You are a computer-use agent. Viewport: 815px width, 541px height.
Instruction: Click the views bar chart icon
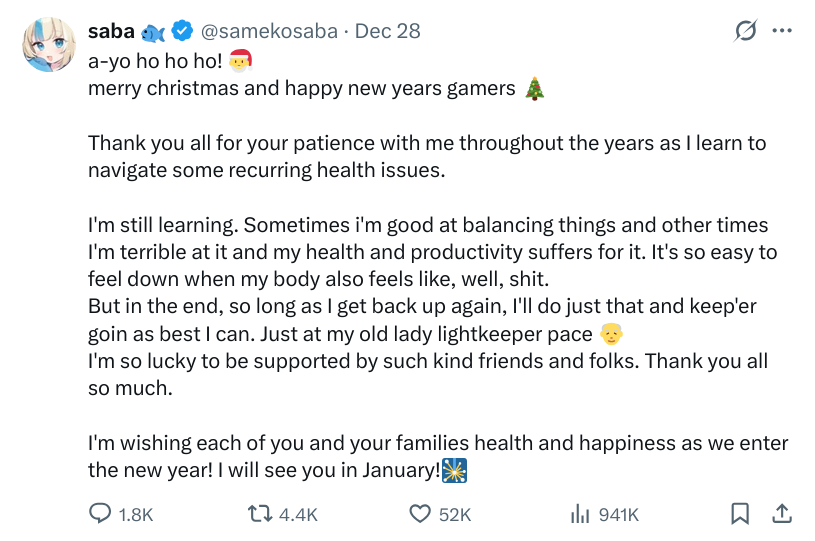(x=579, y=514)
